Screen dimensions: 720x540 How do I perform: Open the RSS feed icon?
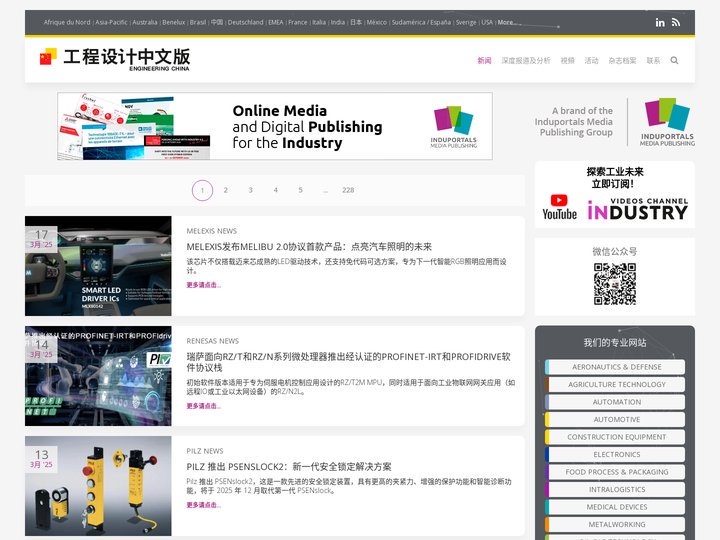[x=676, y=22]
